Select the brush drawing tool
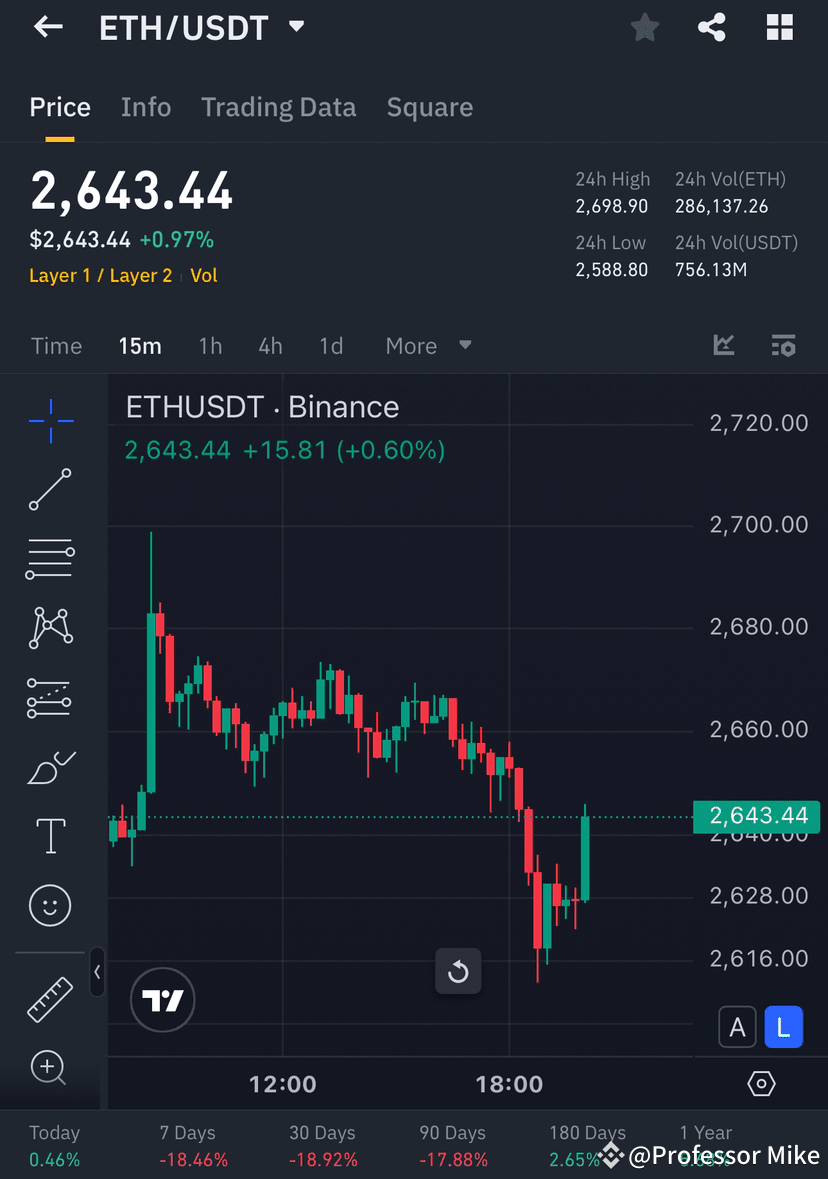 49,766
